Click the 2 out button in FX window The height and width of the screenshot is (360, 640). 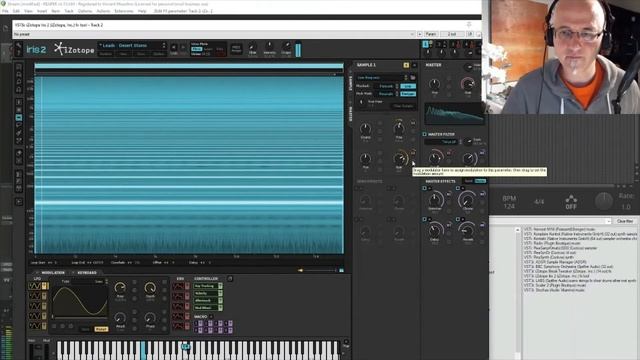(x=452, y=34)
